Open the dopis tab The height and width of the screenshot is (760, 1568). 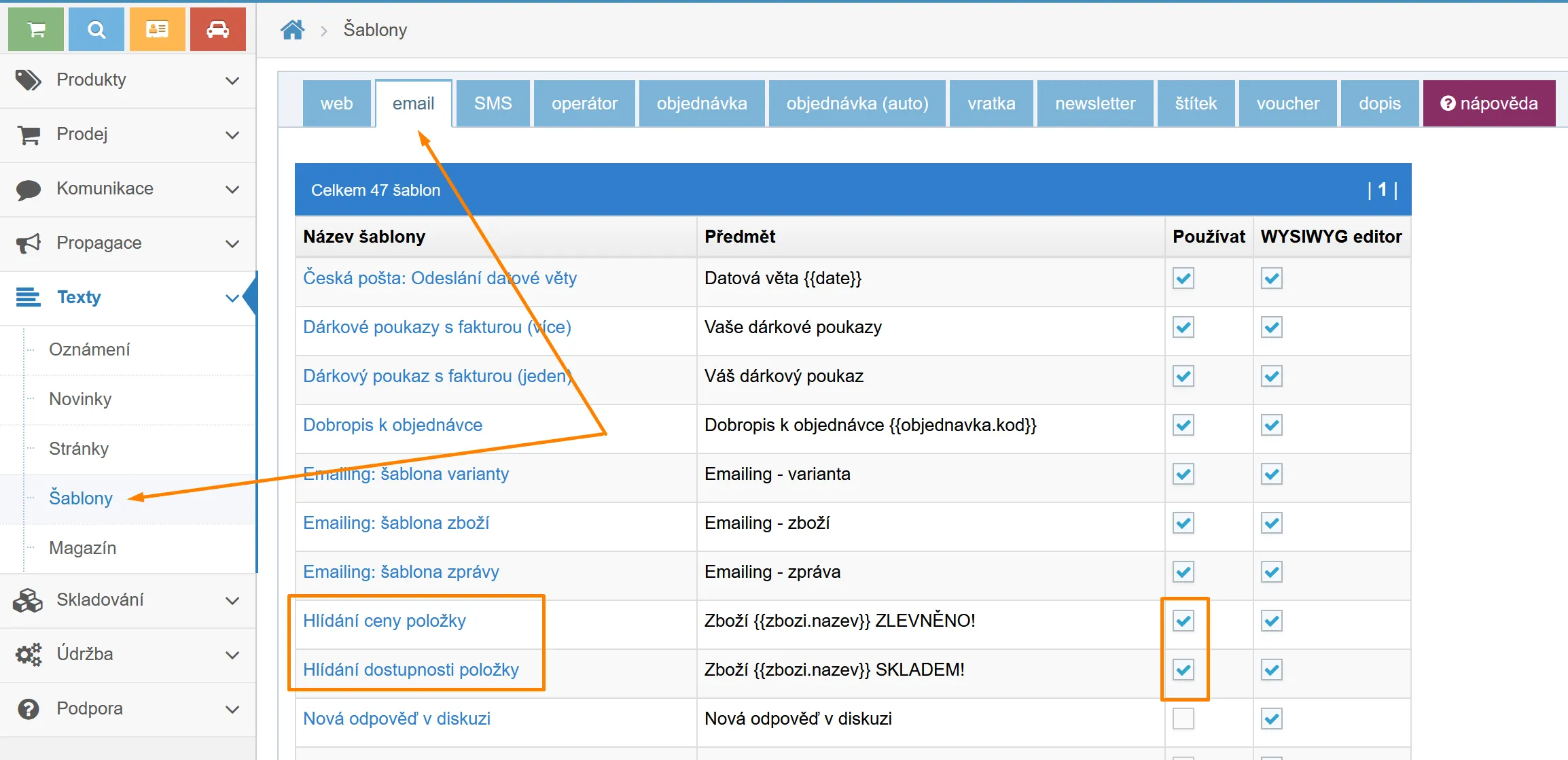(1379, 103)
